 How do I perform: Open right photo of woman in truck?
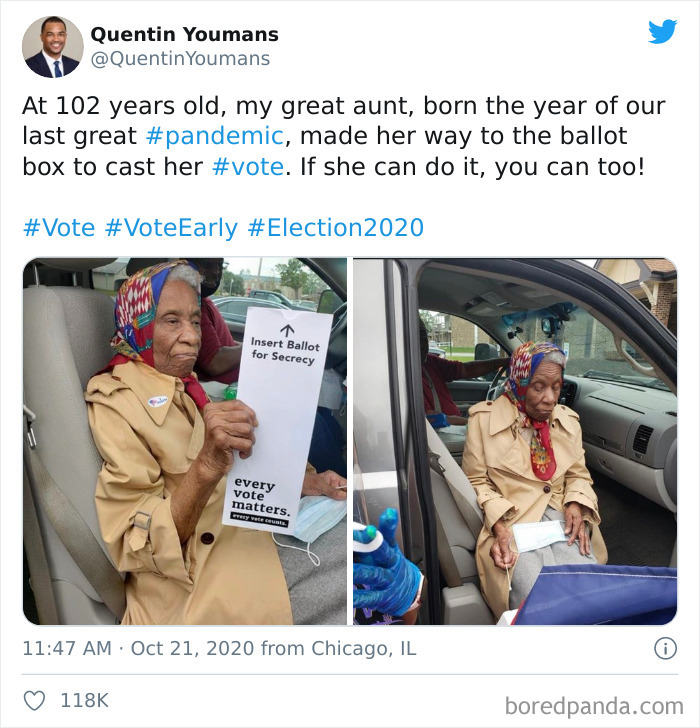click(x=515, y=441)
